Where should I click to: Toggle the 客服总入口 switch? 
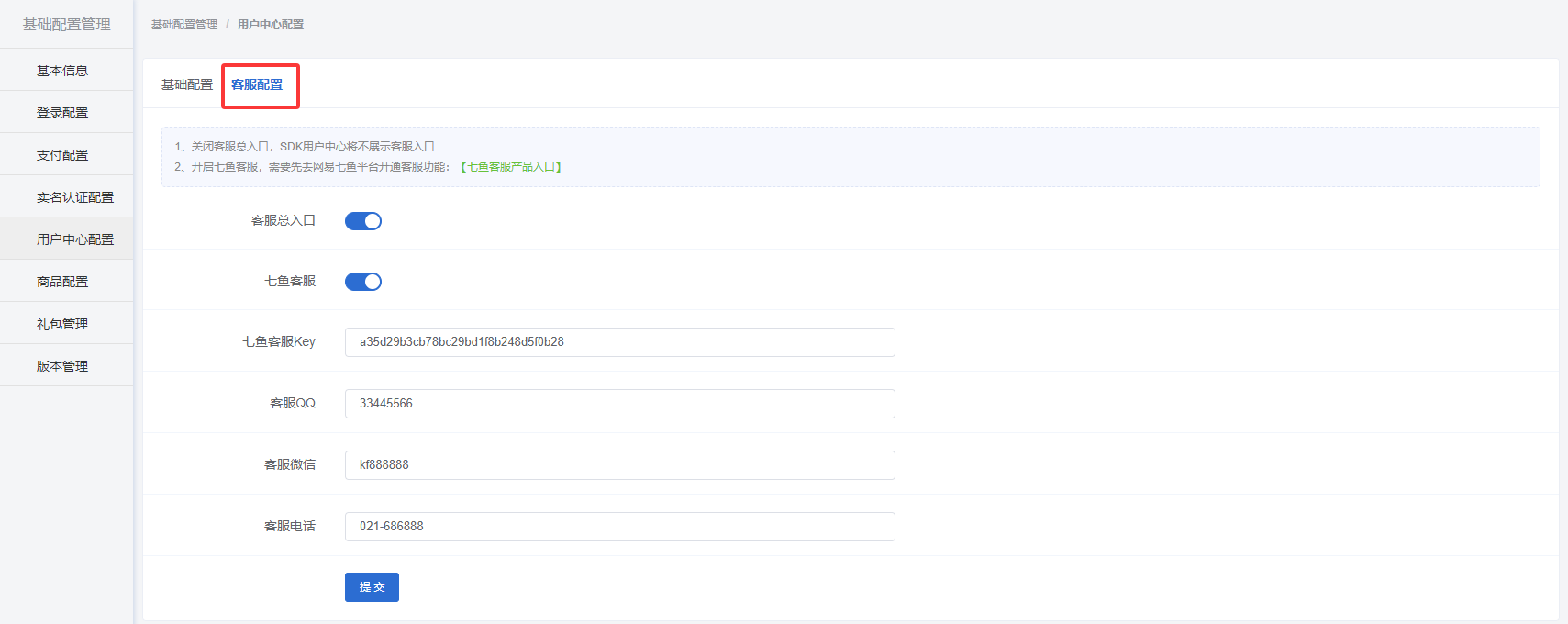[363, 221]
